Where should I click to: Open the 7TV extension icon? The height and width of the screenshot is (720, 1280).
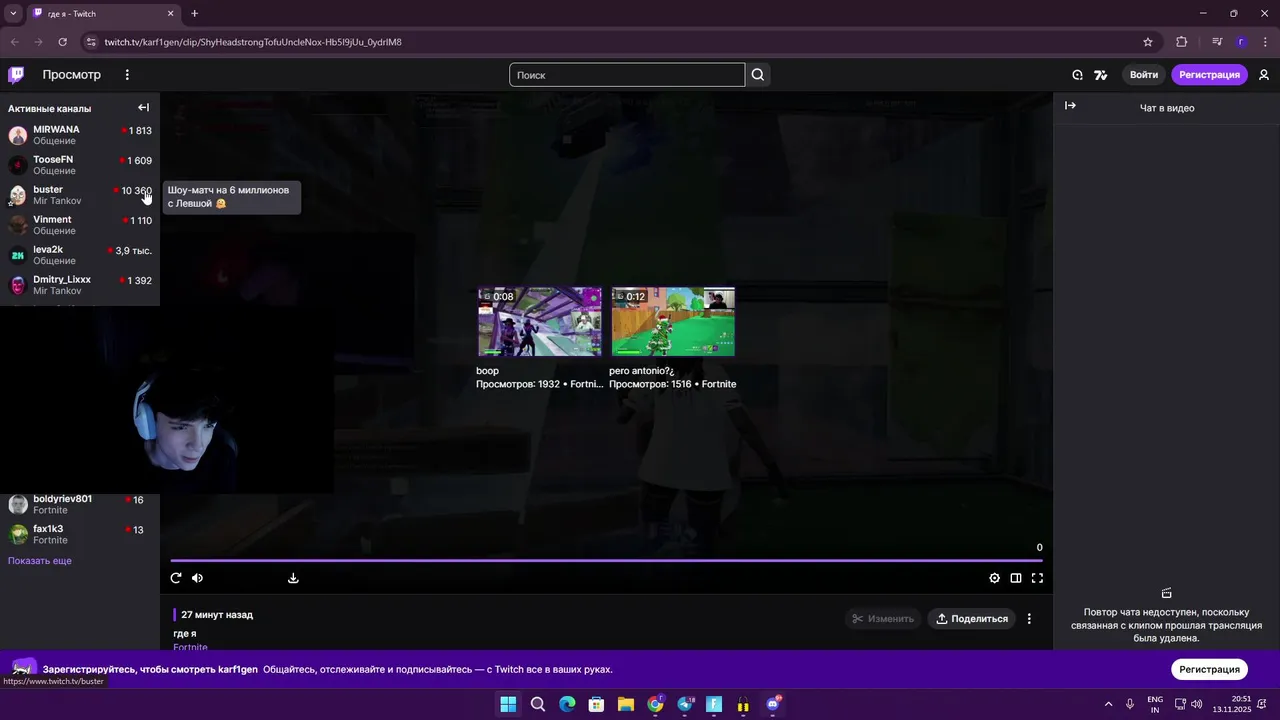[x=1101, y=75]
